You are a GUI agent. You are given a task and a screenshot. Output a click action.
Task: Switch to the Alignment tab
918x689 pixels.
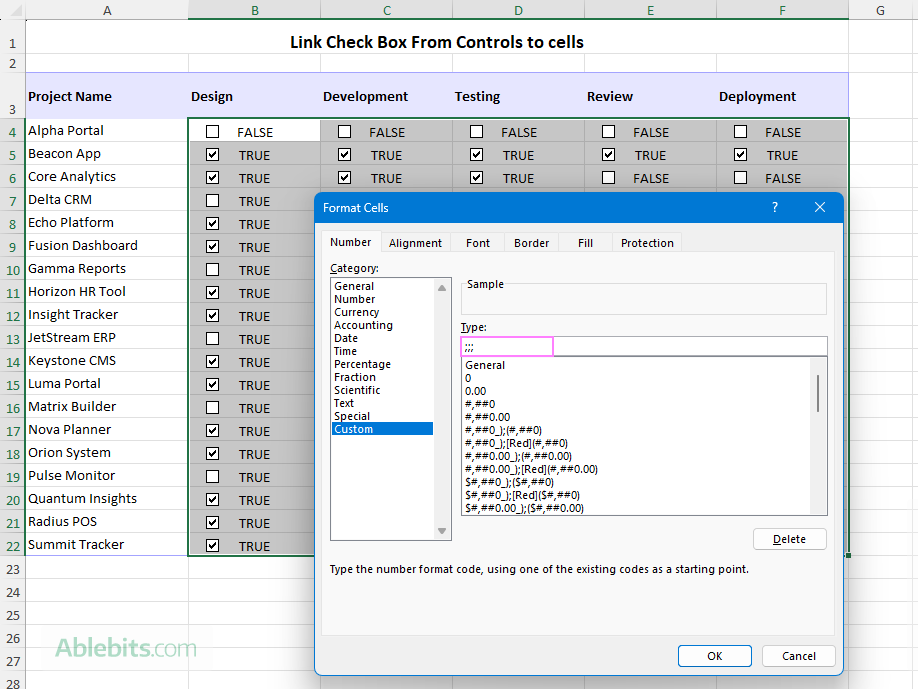(415, 242)
